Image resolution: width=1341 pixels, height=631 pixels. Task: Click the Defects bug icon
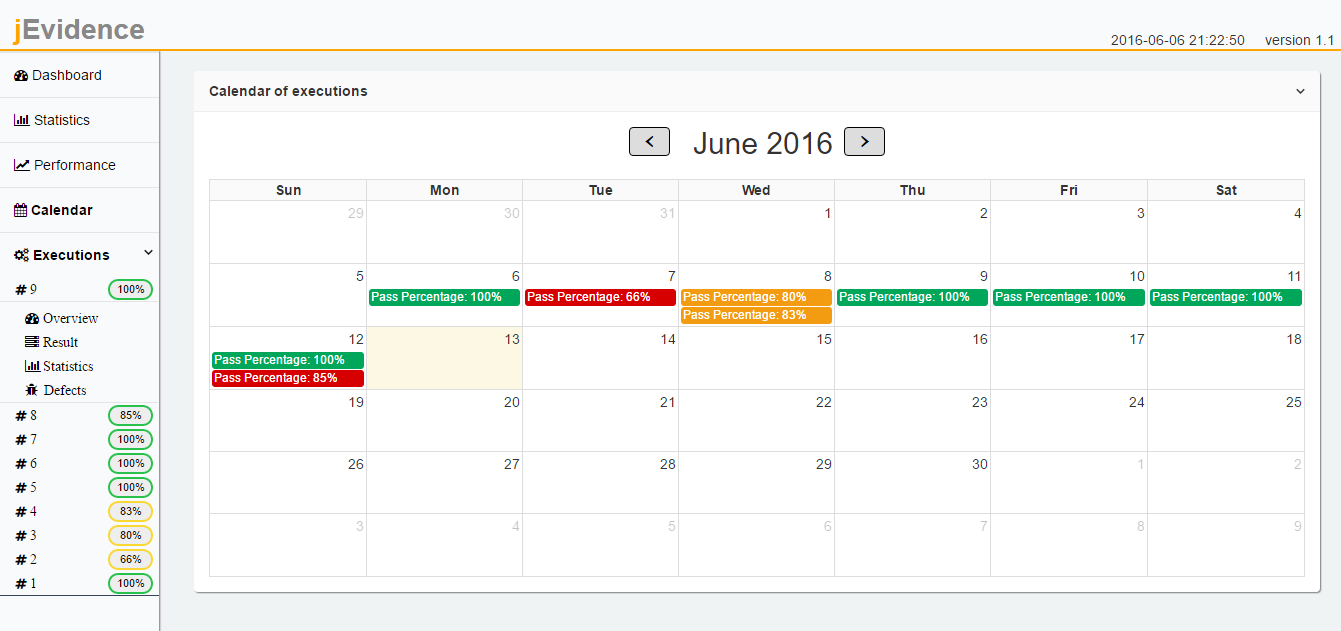(x=32, y=390)
